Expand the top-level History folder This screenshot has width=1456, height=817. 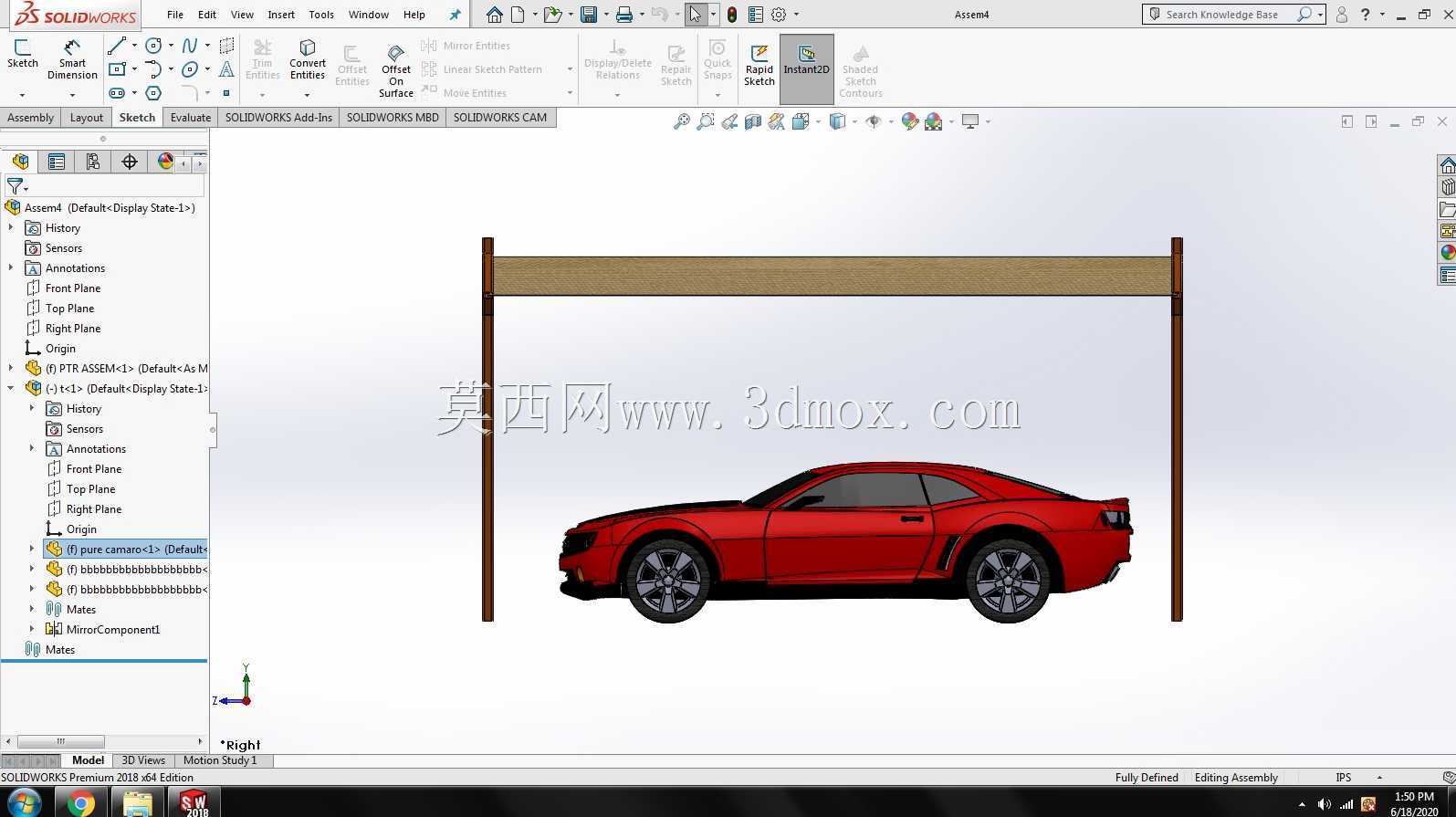(x=11, y=227)
